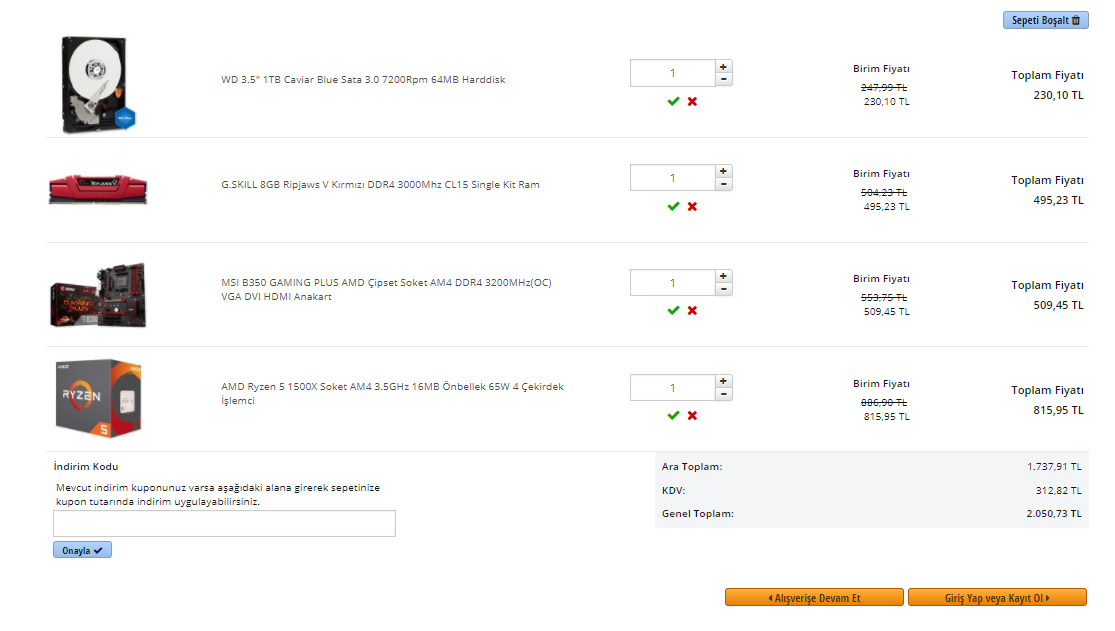Remove MSI B350 motherboard with red X
Viewport: 1115px width, 631px height.
point(692,310)
